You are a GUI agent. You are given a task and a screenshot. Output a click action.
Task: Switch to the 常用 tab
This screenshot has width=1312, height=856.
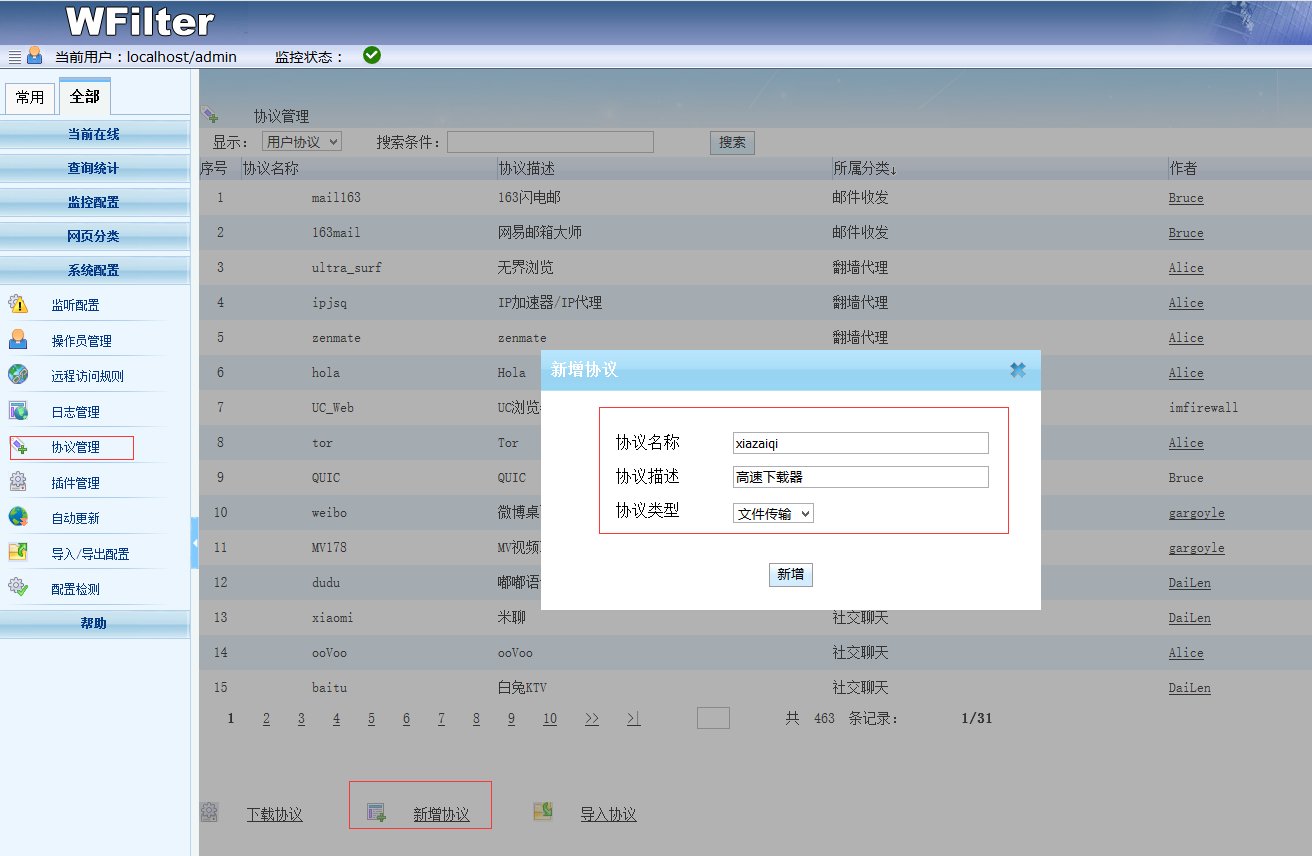coord(30,98)
